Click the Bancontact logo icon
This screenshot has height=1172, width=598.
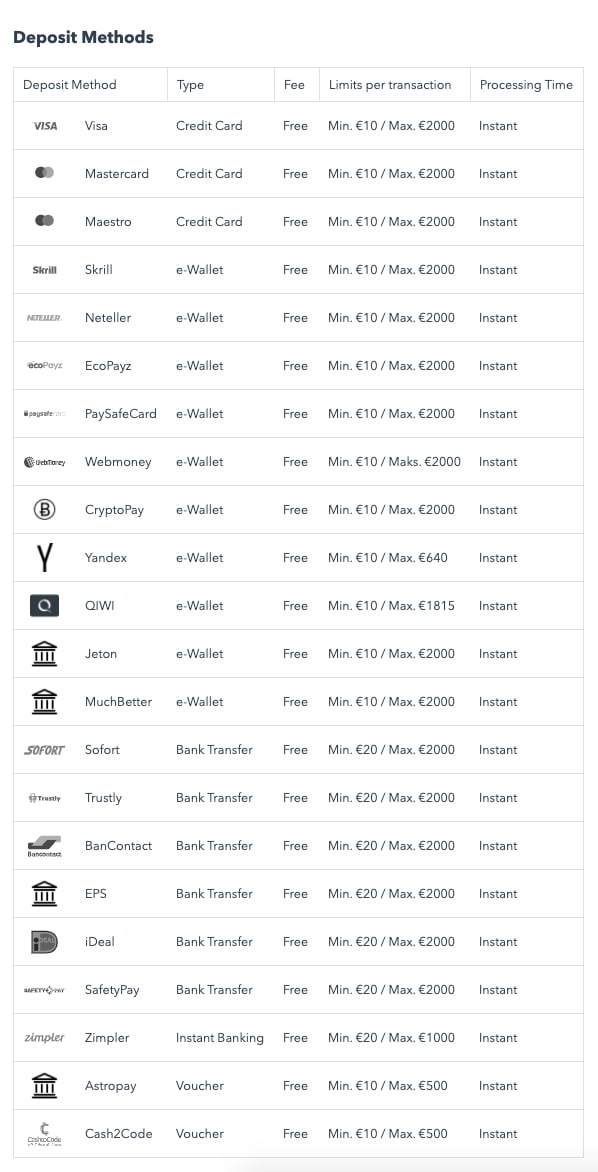click(x=44, y=846)
